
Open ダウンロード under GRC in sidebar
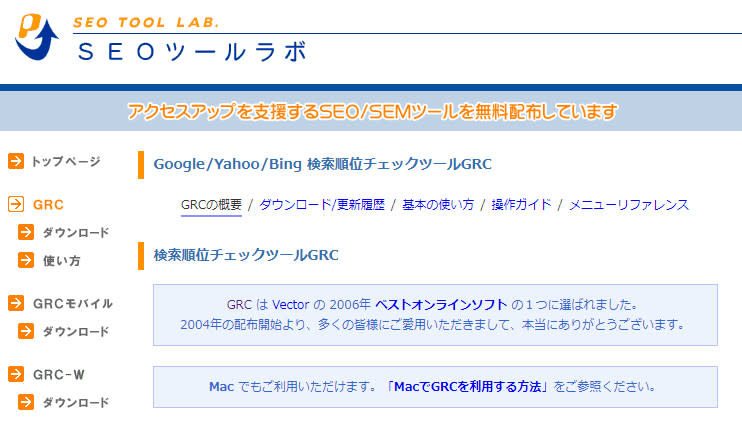click(76, 233)
